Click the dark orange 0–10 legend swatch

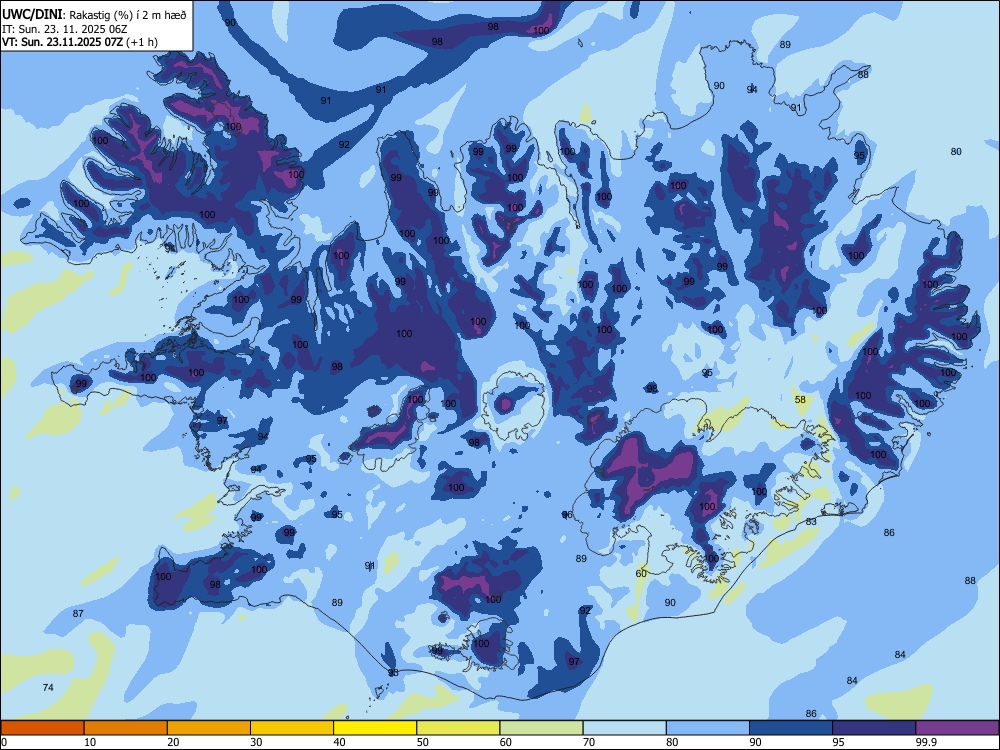click(x=42, y=728)
